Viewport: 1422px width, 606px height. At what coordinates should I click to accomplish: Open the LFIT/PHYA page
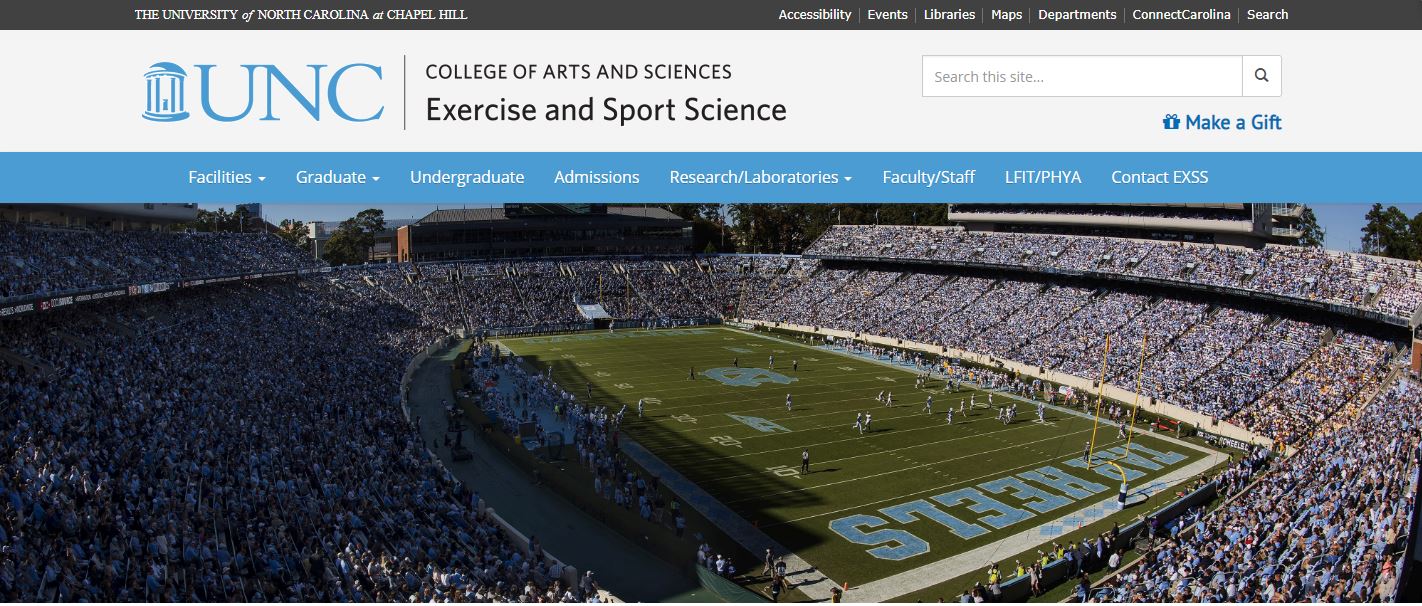1043,177
